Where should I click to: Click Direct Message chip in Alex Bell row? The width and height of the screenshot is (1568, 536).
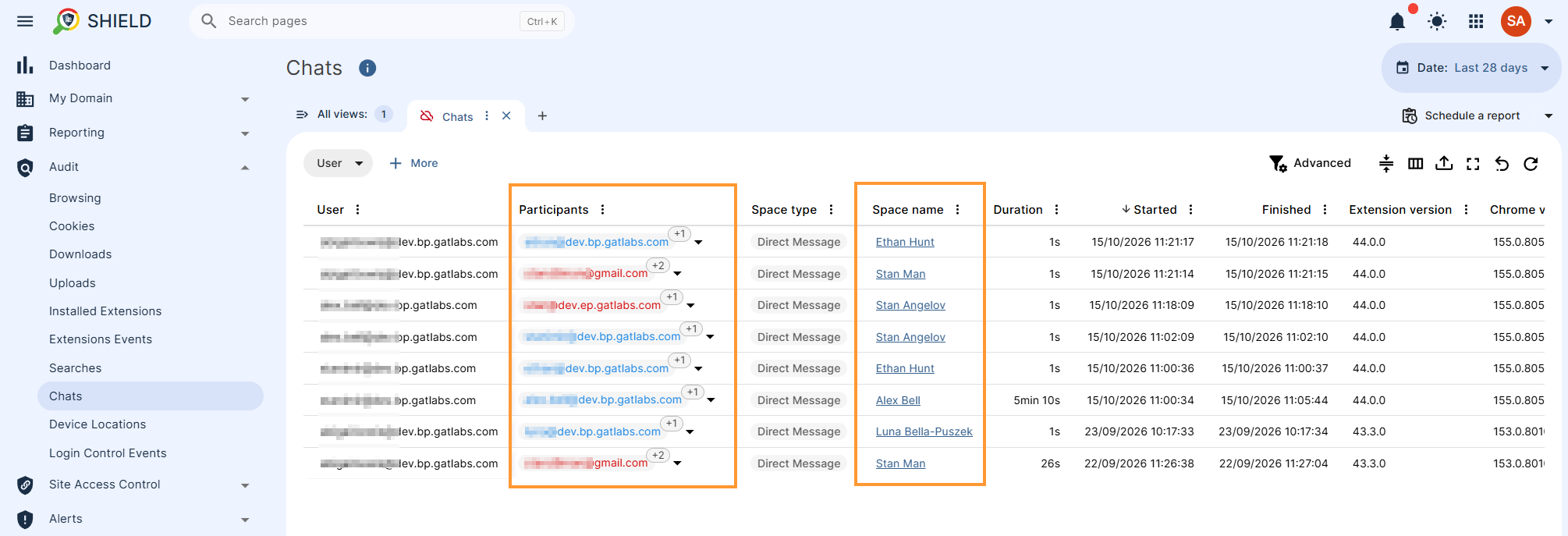[x=799, y=400]
